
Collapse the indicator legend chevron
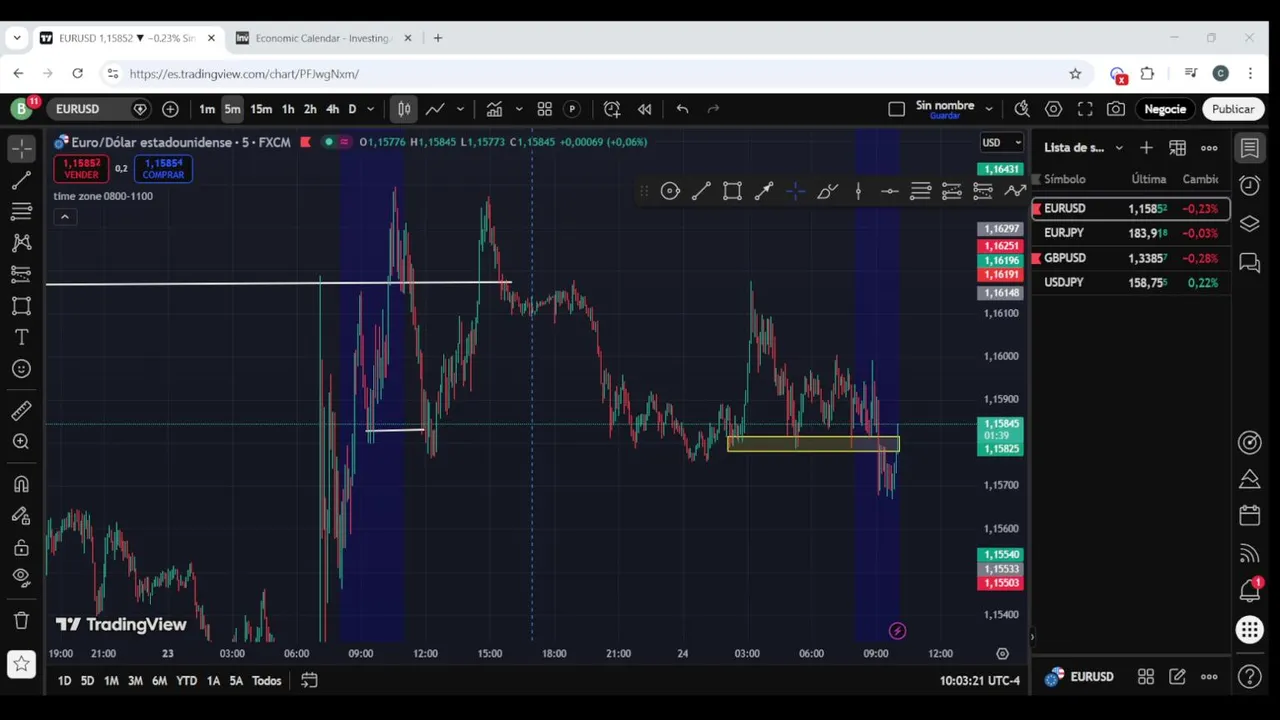coord(64,217)
